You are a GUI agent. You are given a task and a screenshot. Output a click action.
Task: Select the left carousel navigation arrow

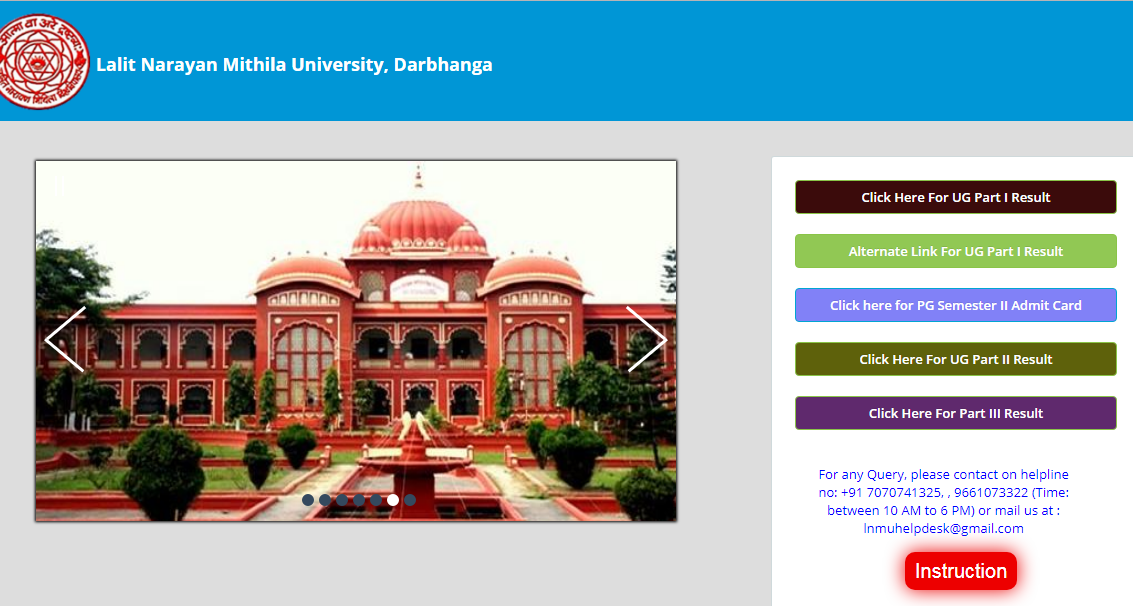pos(64,340)
